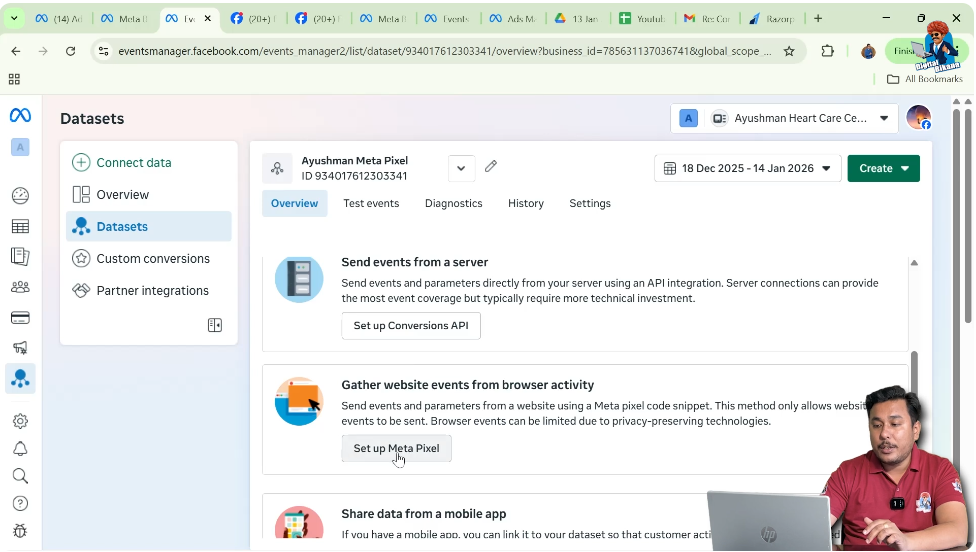Screen dimensions: 976x552
Task: Click the setup options scroll up arrow
Action: pyautogui.click(x=914, y=263)
